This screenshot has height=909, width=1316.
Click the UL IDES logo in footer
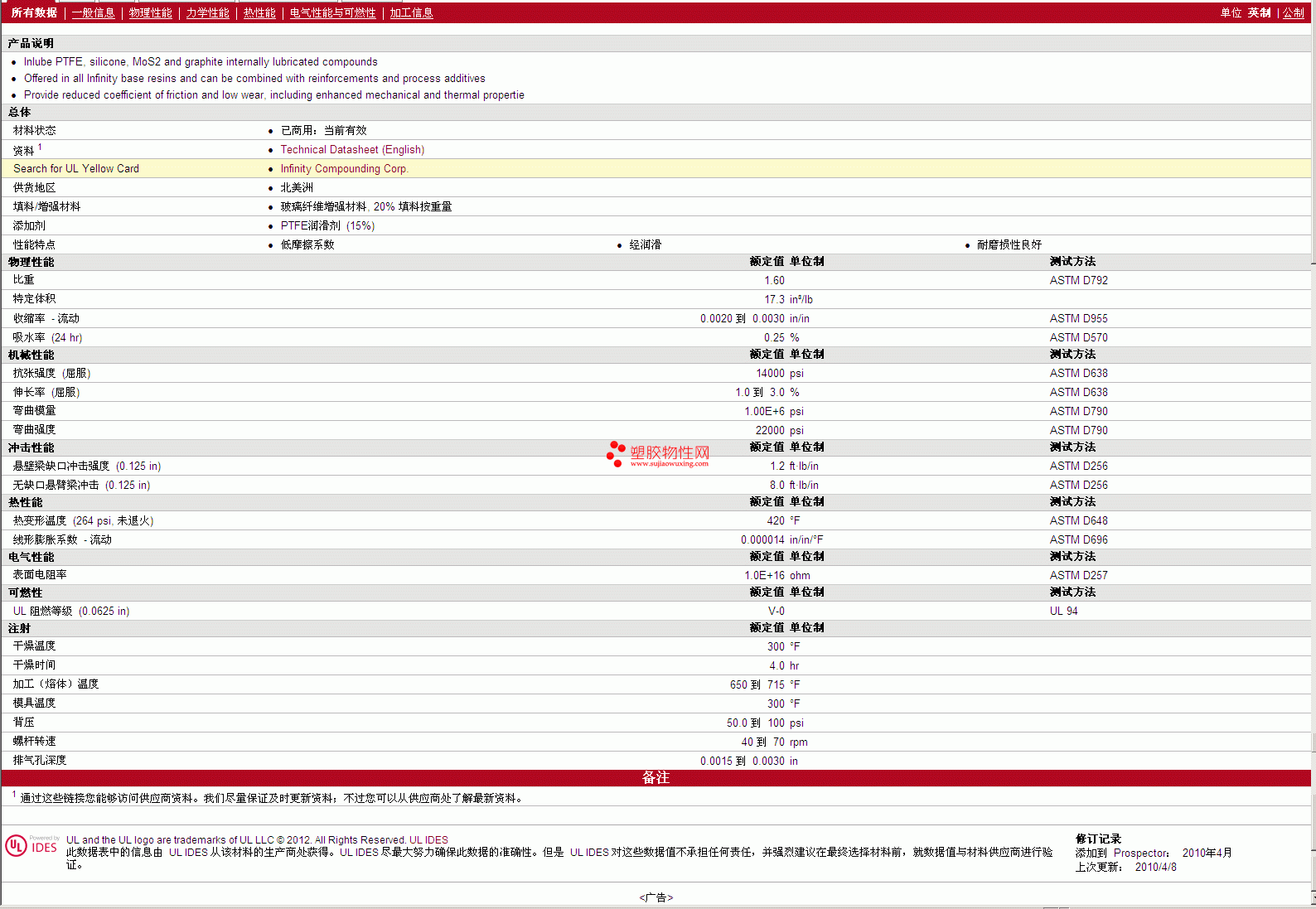(31, 845)
